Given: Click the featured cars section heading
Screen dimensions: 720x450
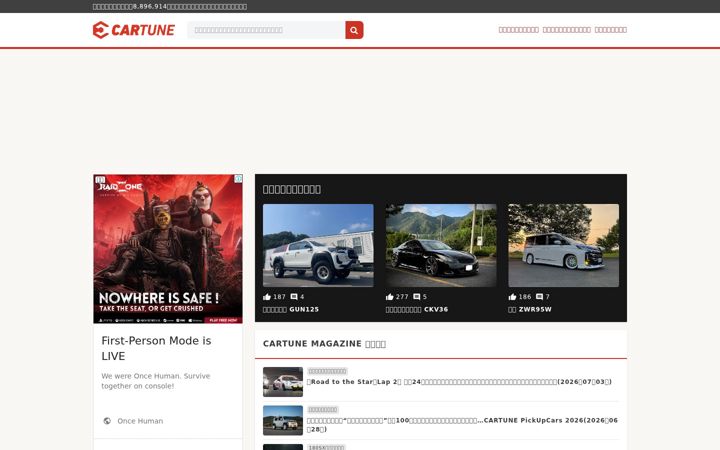Looking at the screenshot, I should pyautogui.click(x=292, y=189).
